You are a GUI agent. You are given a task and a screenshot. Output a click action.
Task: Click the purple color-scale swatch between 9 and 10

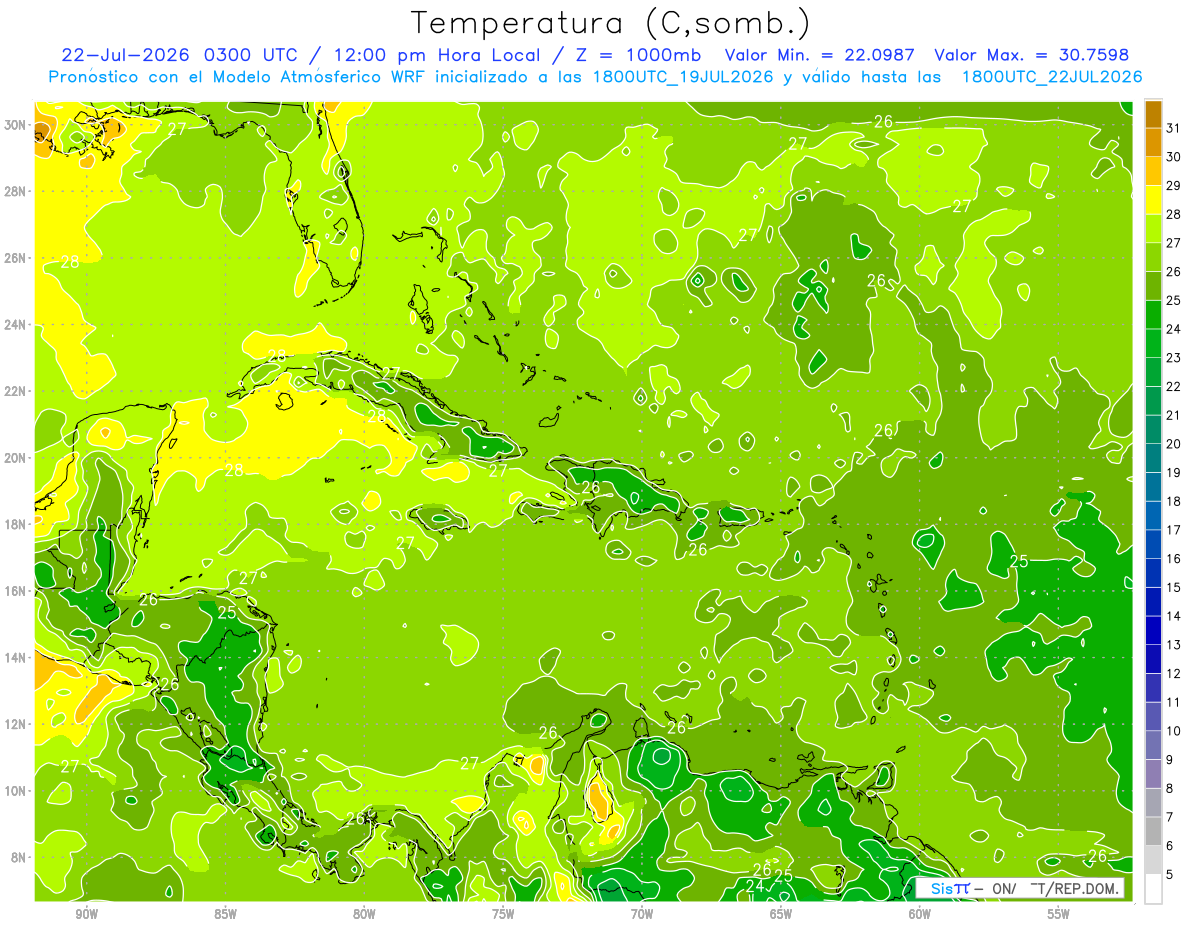coord(1153,745)
